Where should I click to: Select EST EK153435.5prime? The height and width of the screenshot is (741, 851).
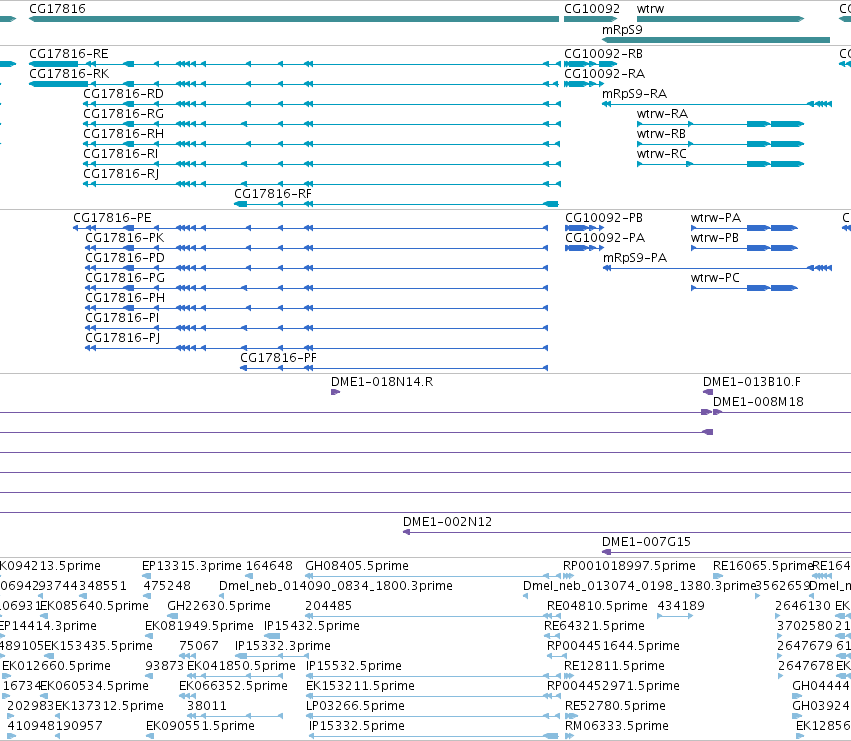pos(98,647)
